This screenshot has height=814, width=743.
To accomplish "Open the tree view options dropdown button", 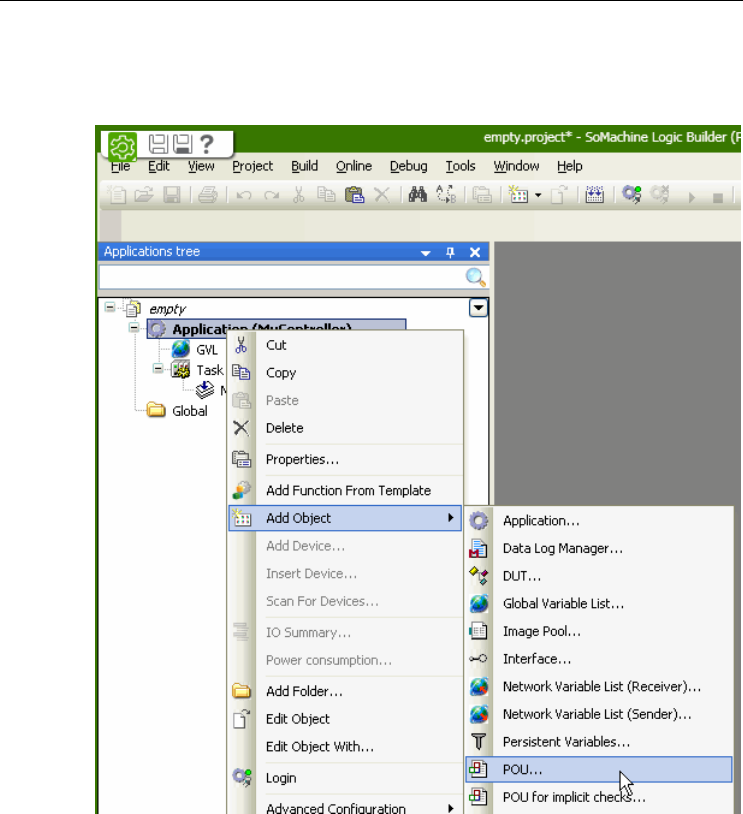I will coord(478,308).
